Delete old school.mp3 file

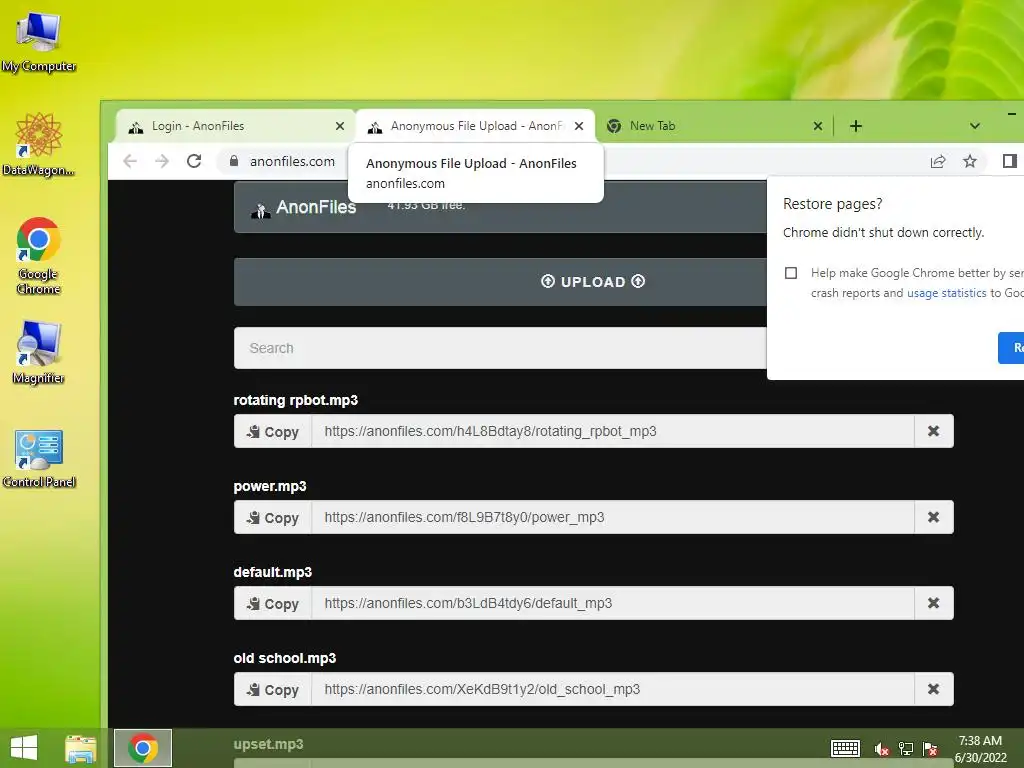[x=934, y=690]
